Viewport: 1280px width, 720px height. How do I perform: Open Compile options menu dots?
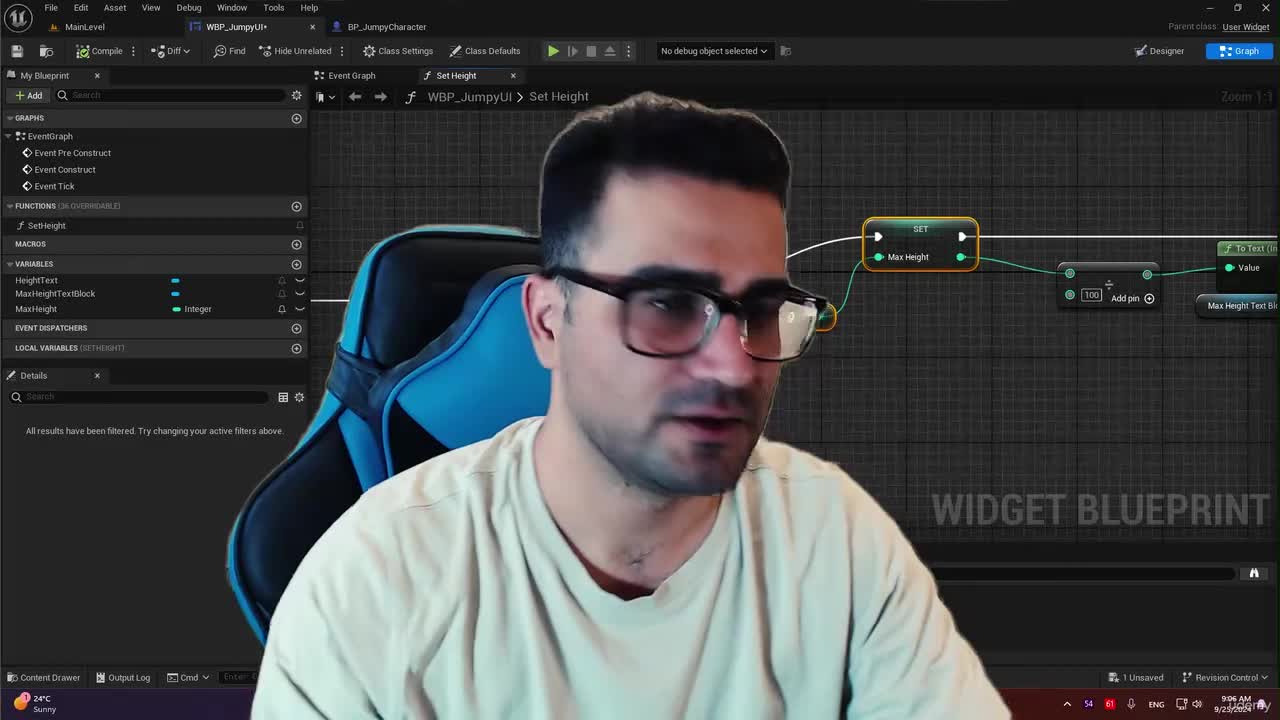(133, 51)
